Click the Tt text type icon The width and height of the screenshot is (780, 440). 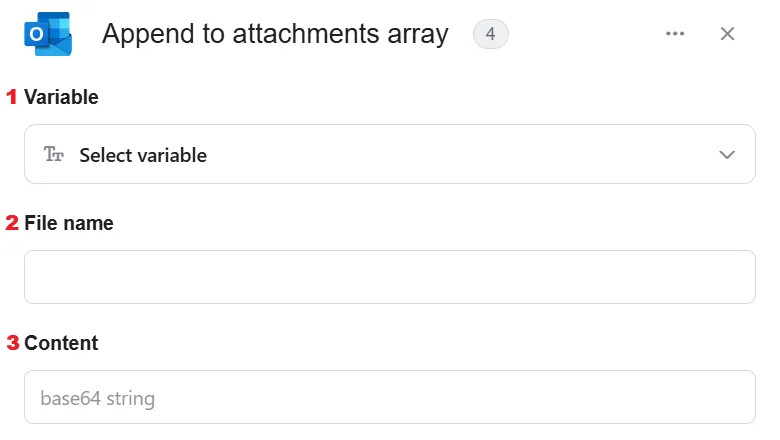click(x=54, y=155)
